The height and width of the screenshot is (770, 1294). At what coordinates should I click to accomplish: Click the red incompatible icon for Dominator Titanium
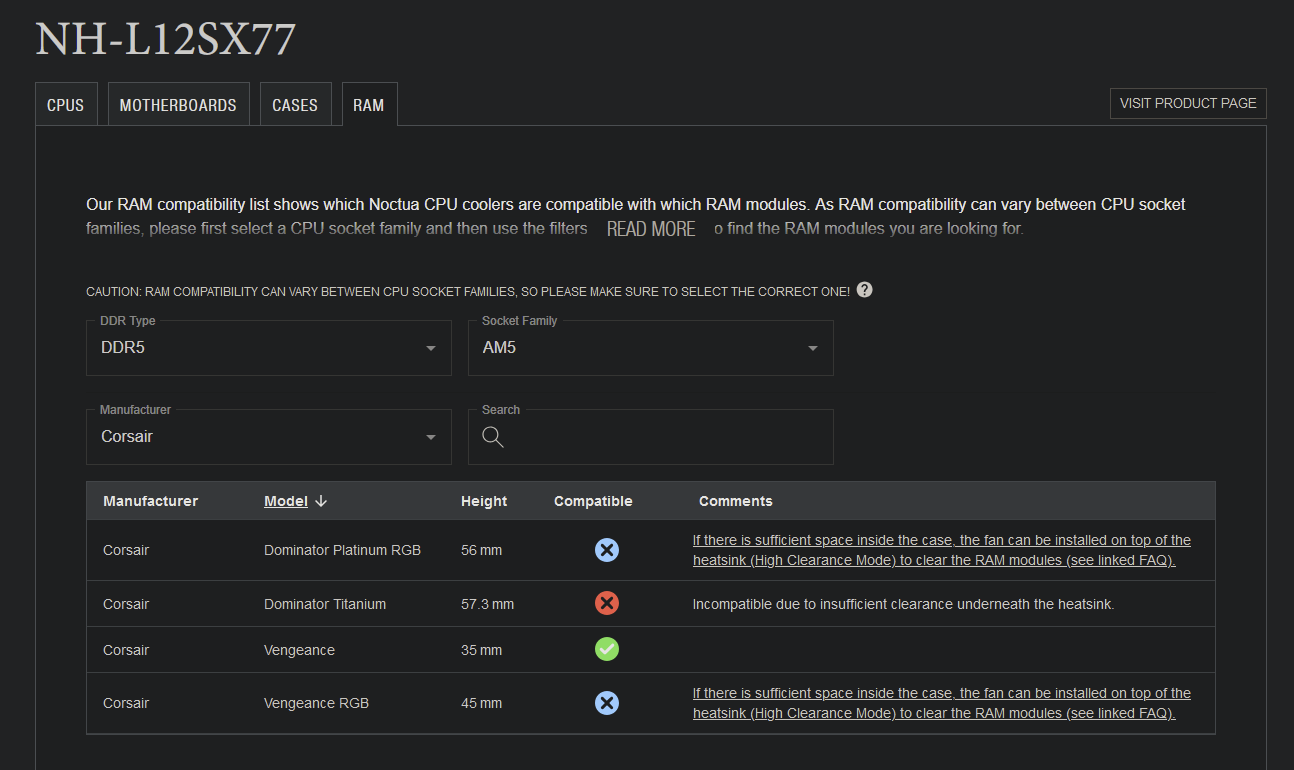(x=607, y=603)
